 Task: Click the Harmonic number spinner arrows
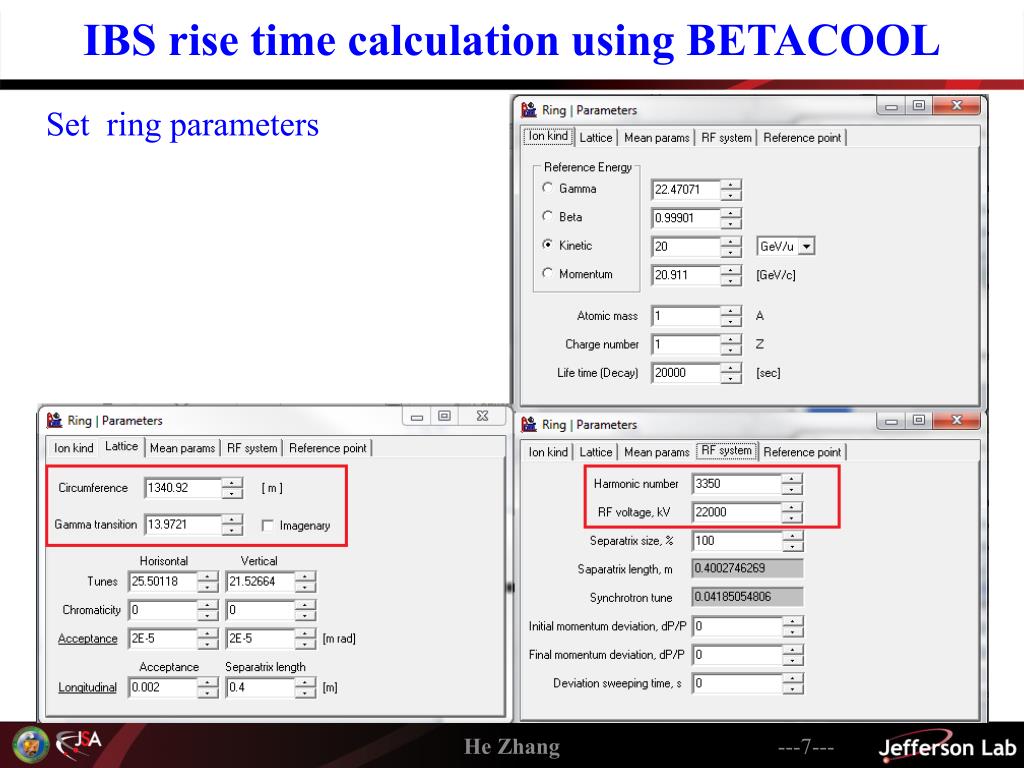point(792,484)
